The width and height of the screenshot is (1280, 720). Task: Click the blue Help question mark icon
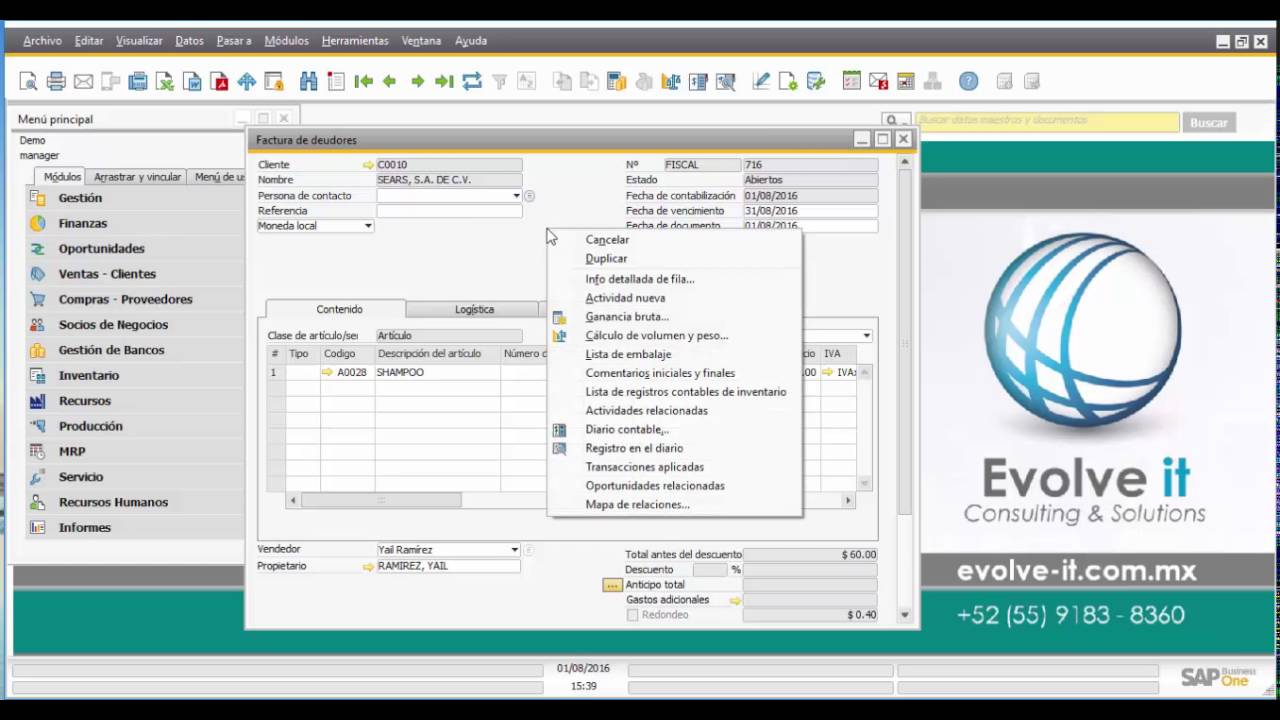[x=968, y=82]
